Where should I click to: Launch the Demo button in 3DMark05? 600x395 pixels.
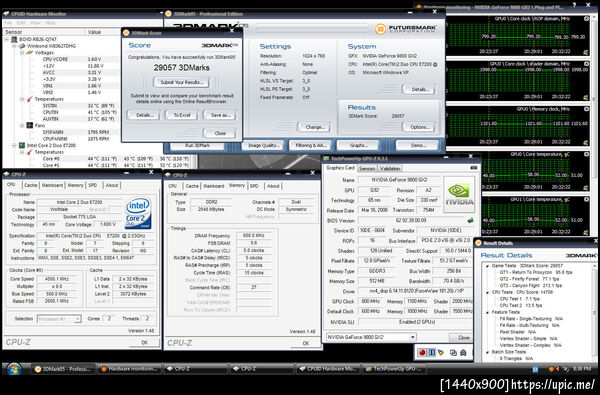[x=417, y=145]
